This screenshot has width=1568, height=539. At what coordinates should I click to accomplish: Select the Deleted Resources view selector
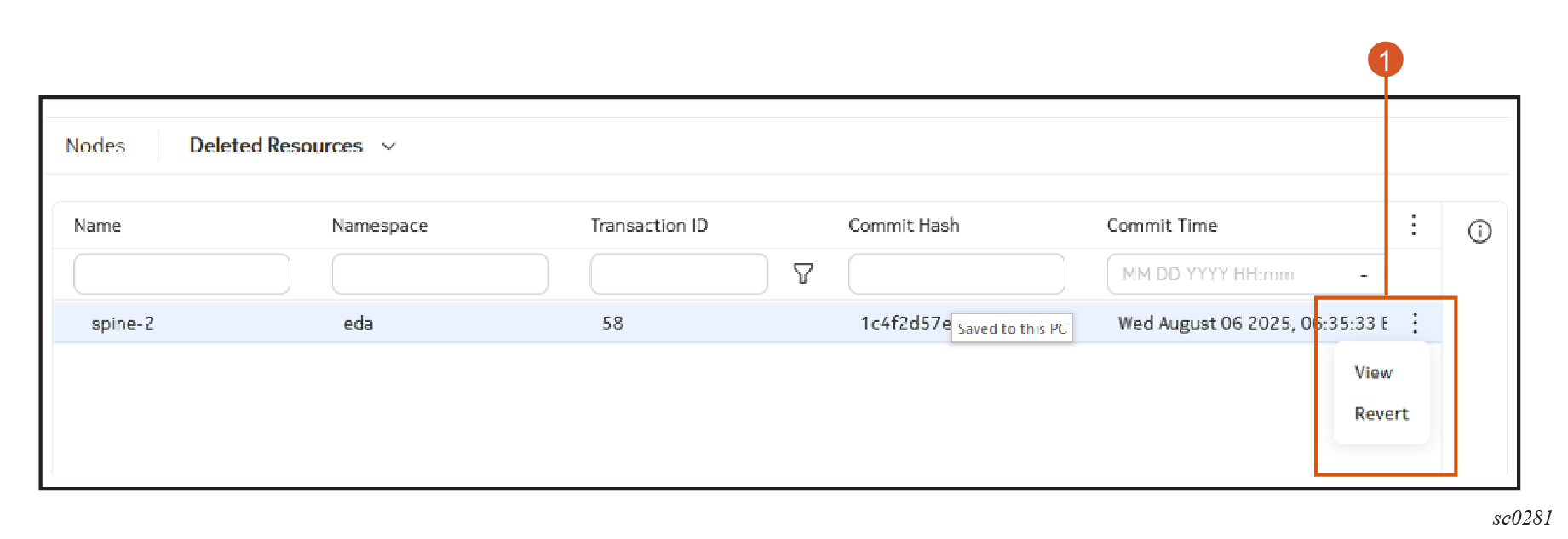pyautogui.click(x=293, y=146)
